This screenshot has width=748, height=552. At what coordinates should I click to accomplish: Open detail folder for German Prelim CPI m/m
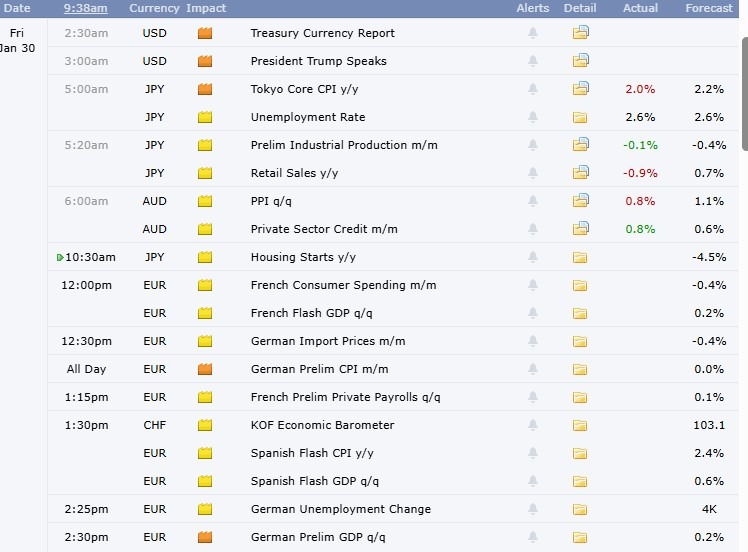pos(581,369)
